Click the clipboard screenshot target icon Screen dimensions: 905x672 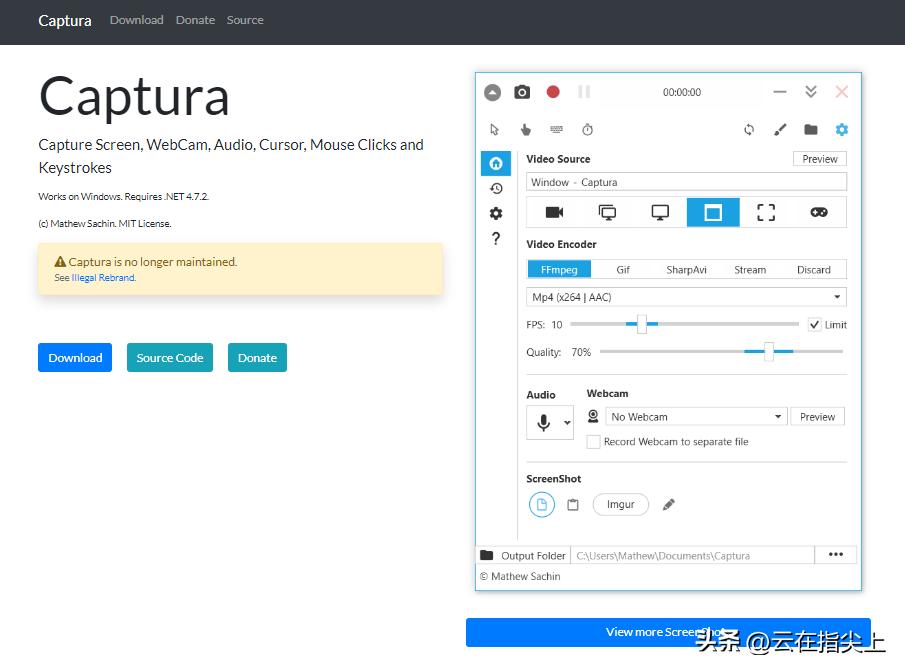coord(573,505)
